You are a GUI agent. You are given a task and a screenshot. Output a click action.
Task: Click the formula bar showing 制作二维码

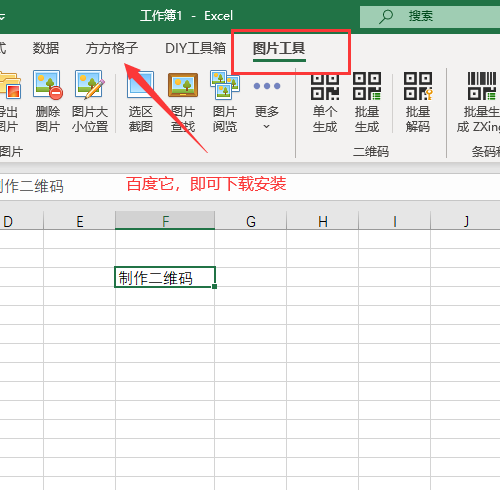click(250, 187)
